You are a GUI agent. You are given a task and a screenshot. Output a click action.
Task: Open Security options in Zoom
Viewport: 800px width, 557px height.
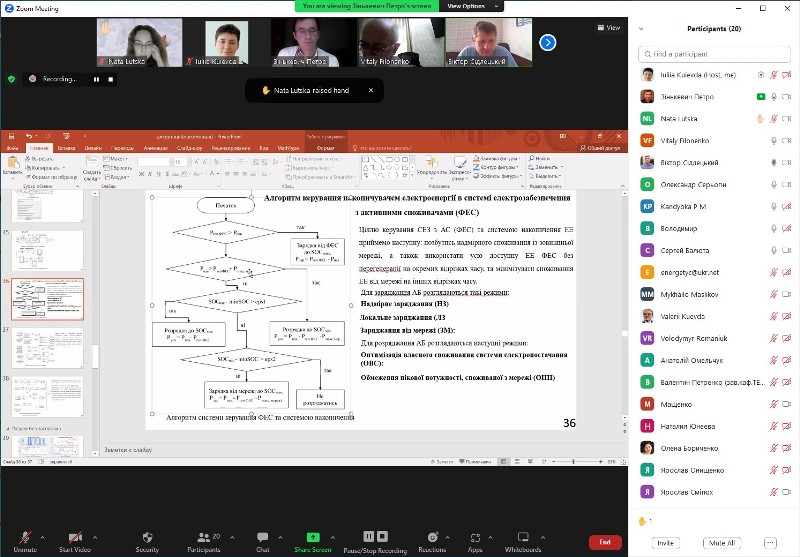[x=147, y=542]
